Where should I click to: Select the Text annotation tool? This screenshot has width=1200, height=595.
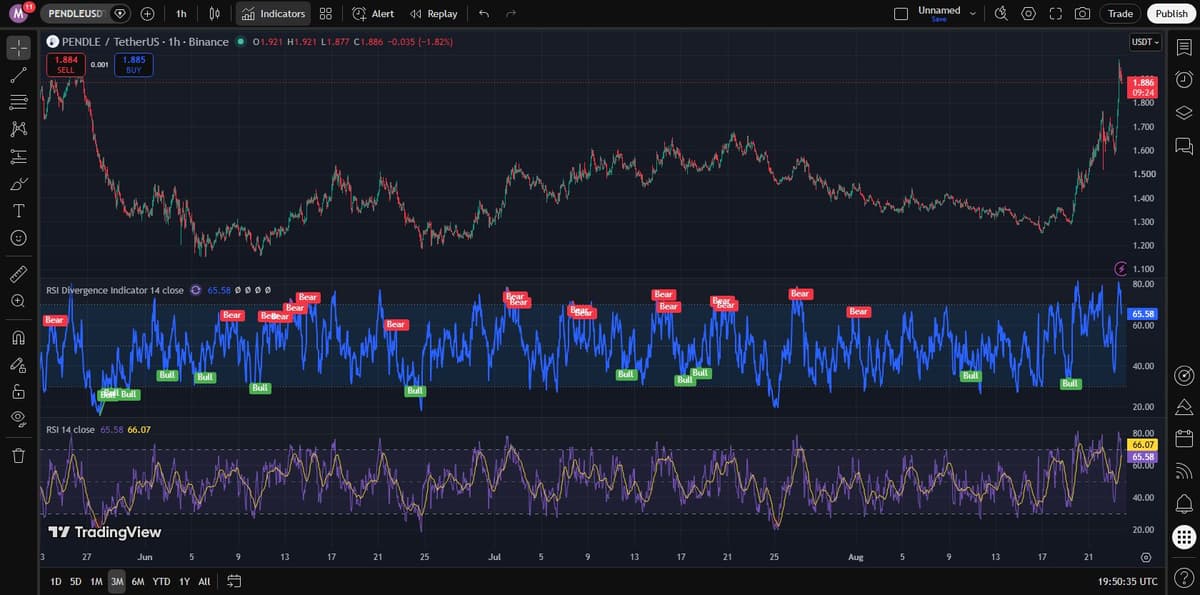[x=18, y=211]
